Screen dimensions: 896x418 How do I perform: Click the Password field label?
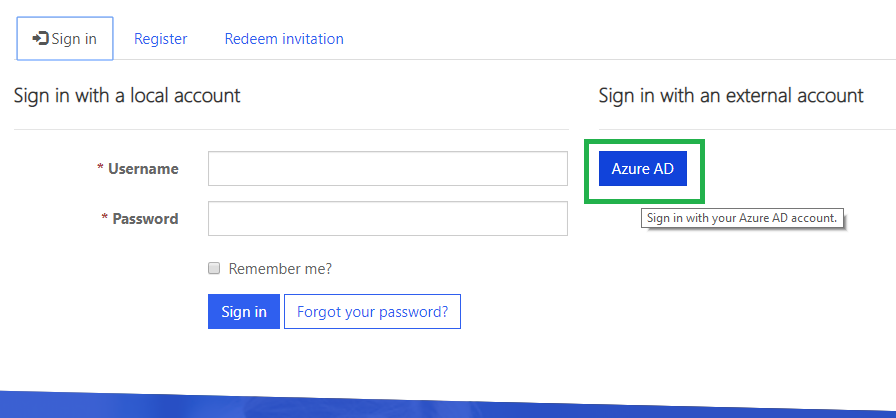[x=145, y=219]
